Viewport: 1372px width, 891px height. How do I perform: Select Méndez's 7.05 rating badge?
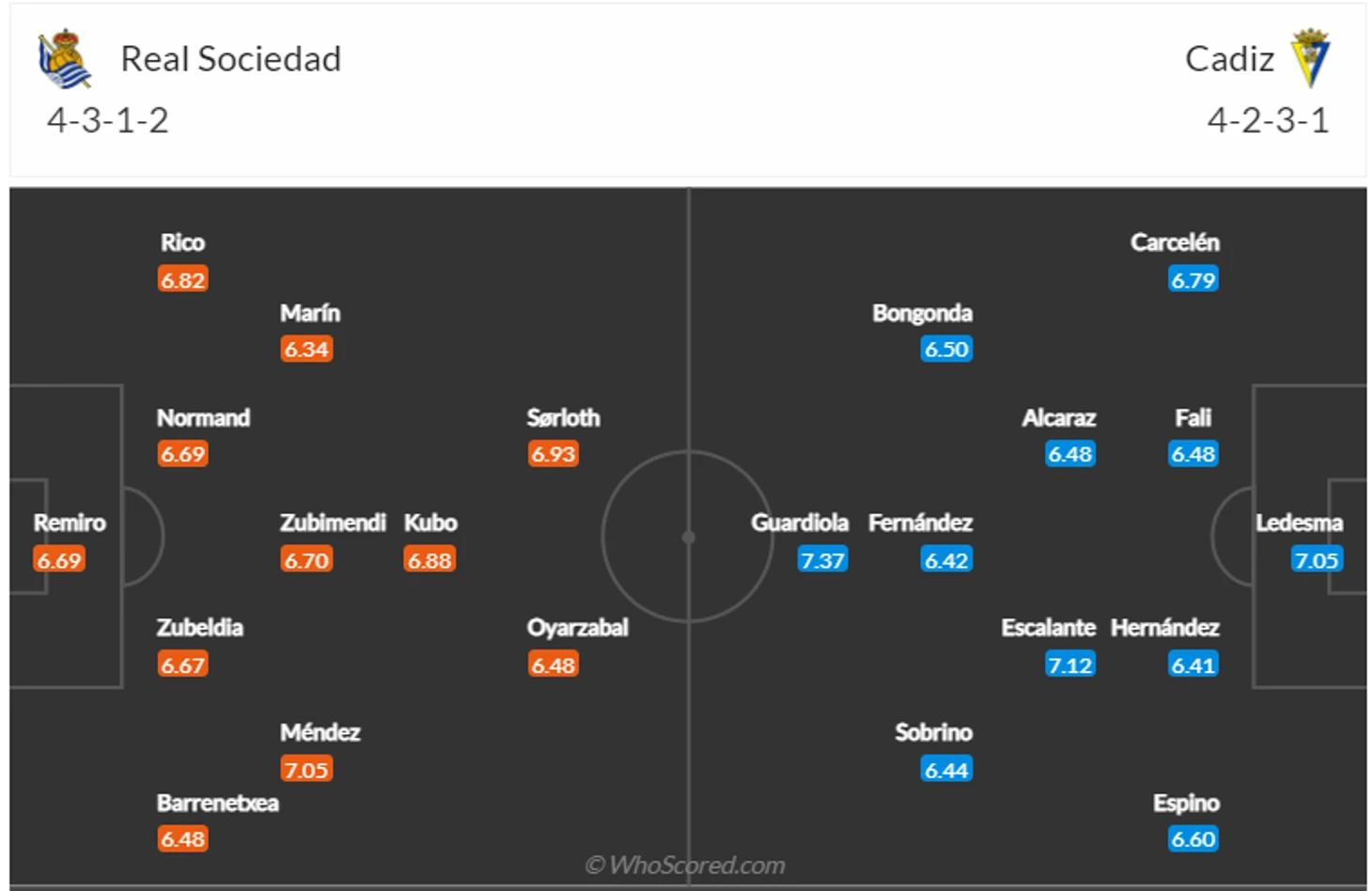click(x=306, y=770)
